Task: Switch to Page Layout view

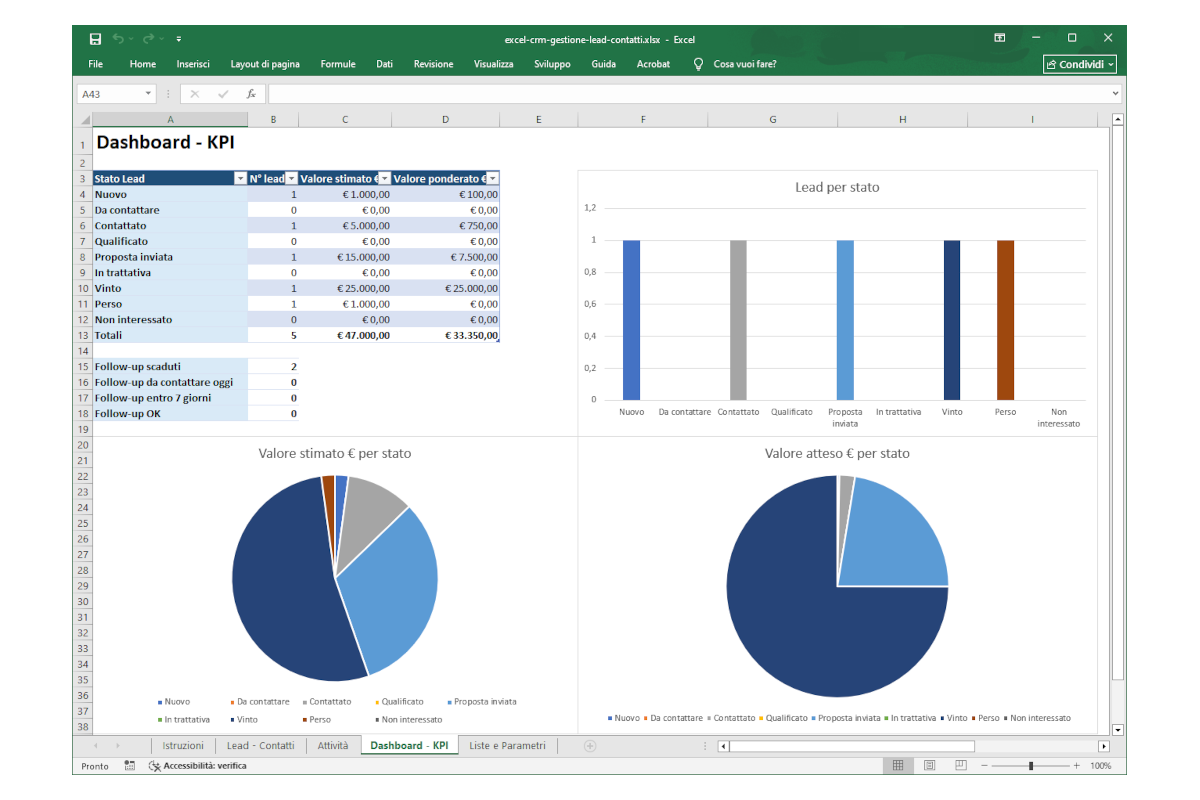Action: pyautogui.click(x=930, y=766)
